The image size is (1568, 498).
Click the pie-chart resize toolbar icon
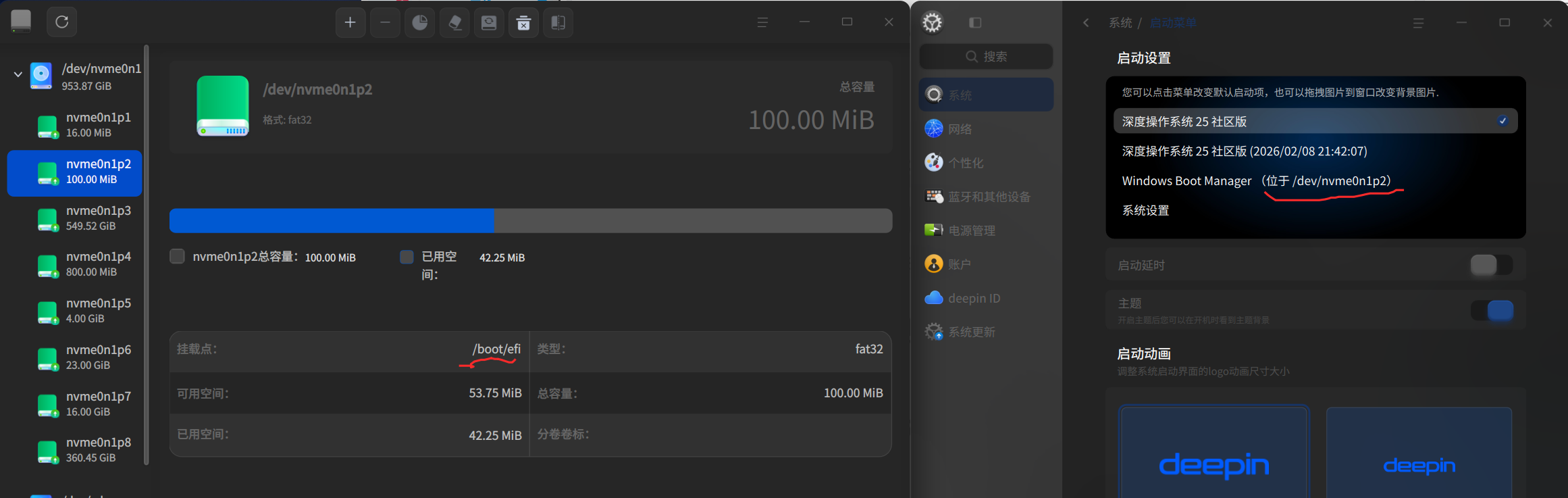[x=420, y=23]
